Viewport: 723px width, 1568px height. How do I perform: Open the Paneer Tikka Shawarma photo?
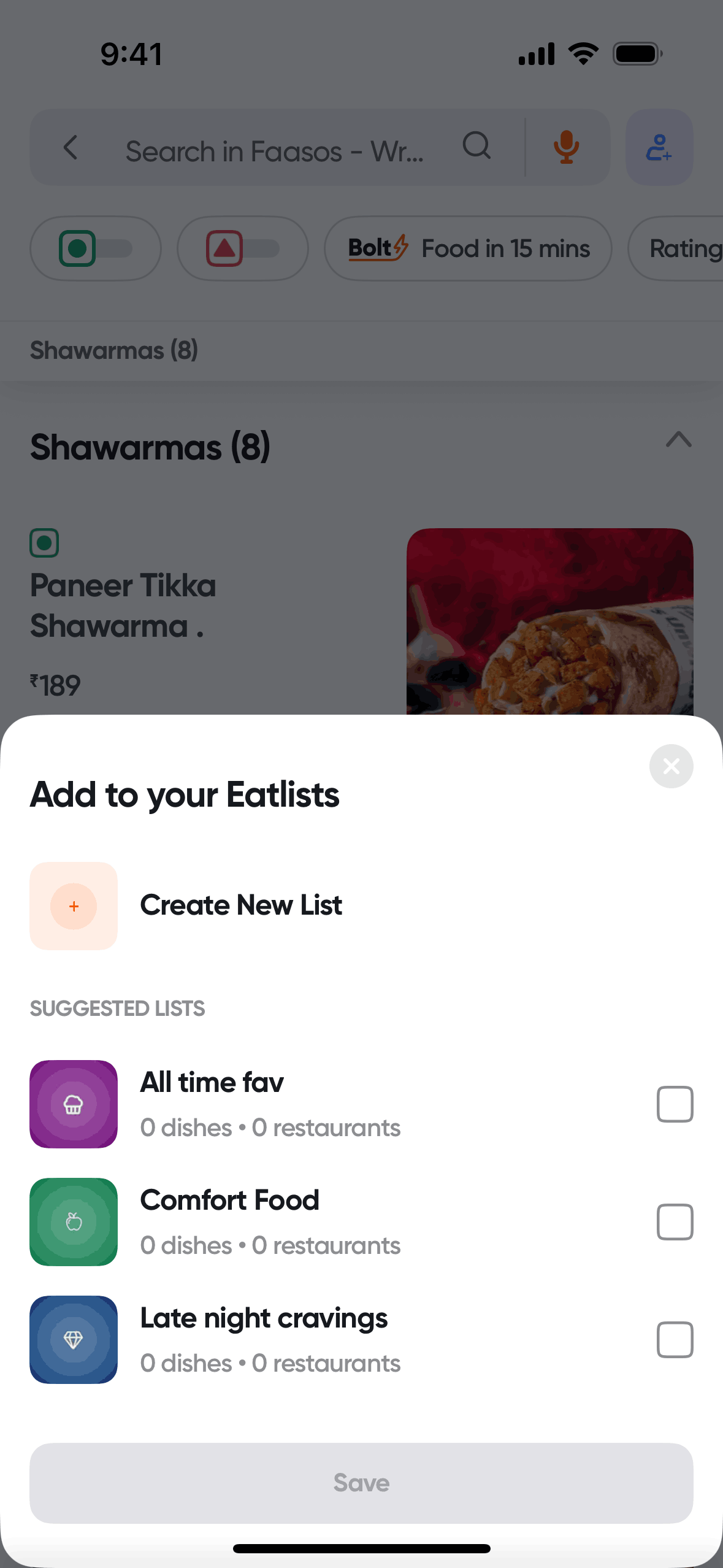pyautogui.click(x=549, y=621)
